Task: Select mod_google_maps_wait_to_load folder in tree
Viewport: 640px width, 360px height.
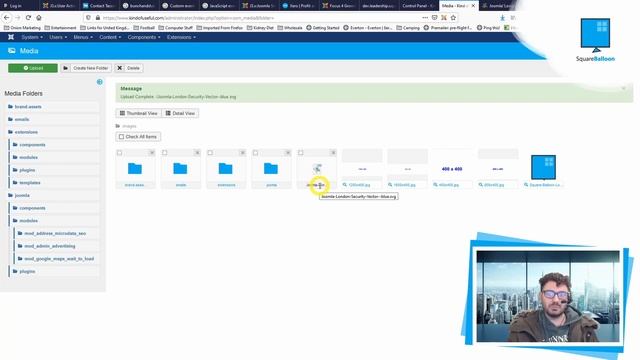Action: (x=59, y=259)
